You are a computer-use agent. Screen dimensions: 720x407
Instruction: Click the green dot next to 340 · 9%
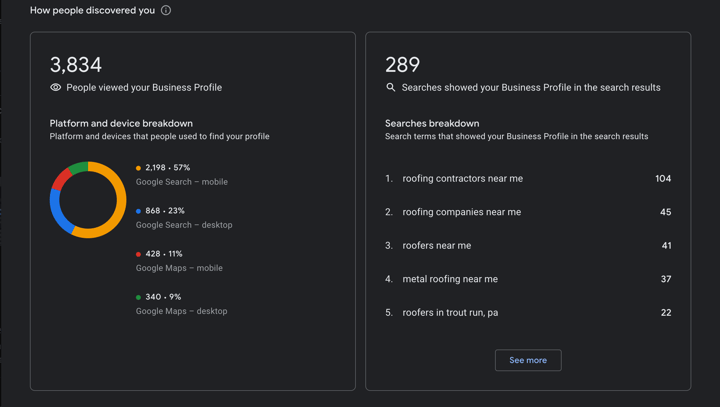coord(139,297)
